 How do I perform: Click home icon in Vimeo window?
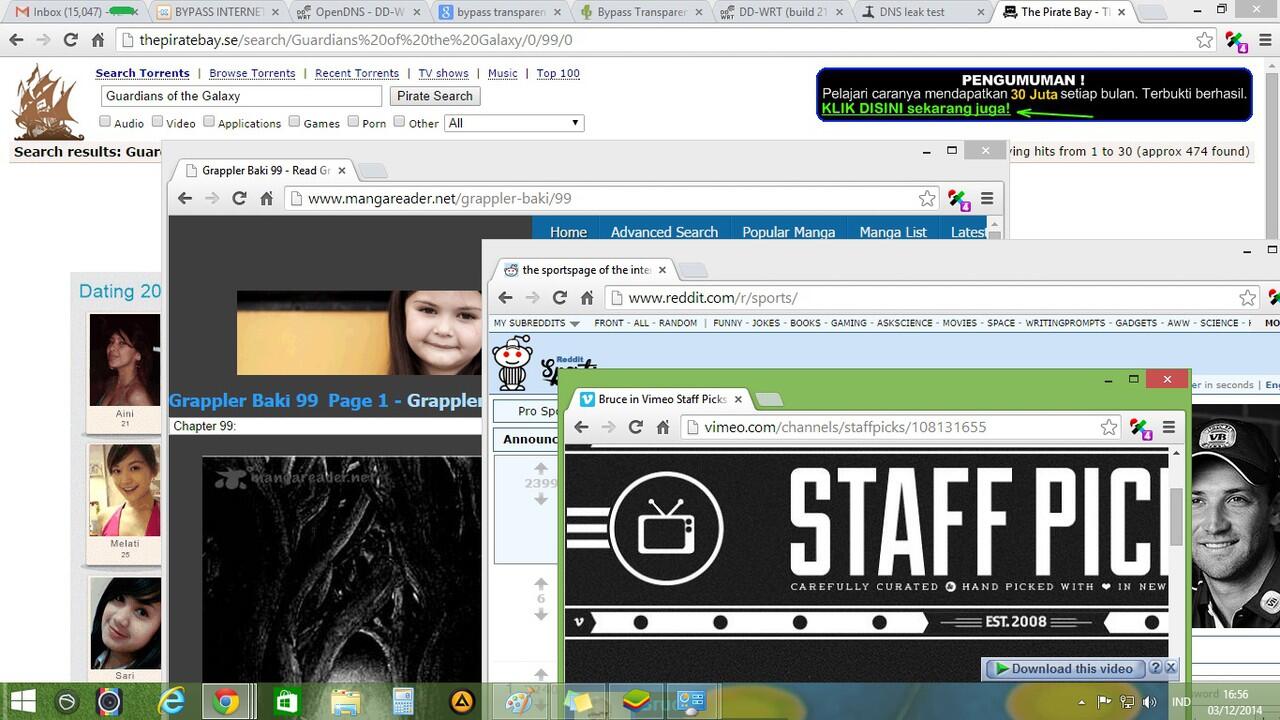pyautogui.click(x=662, y=427)
